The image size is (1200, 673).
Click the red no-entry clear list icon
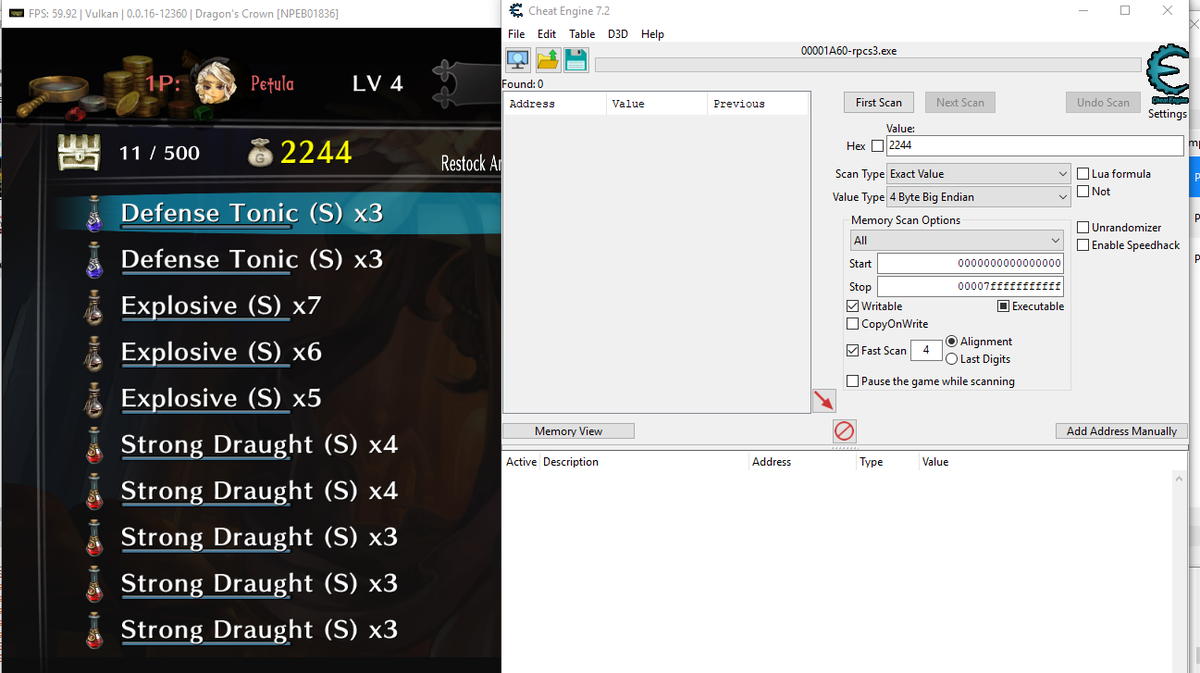tap(844, 431)
